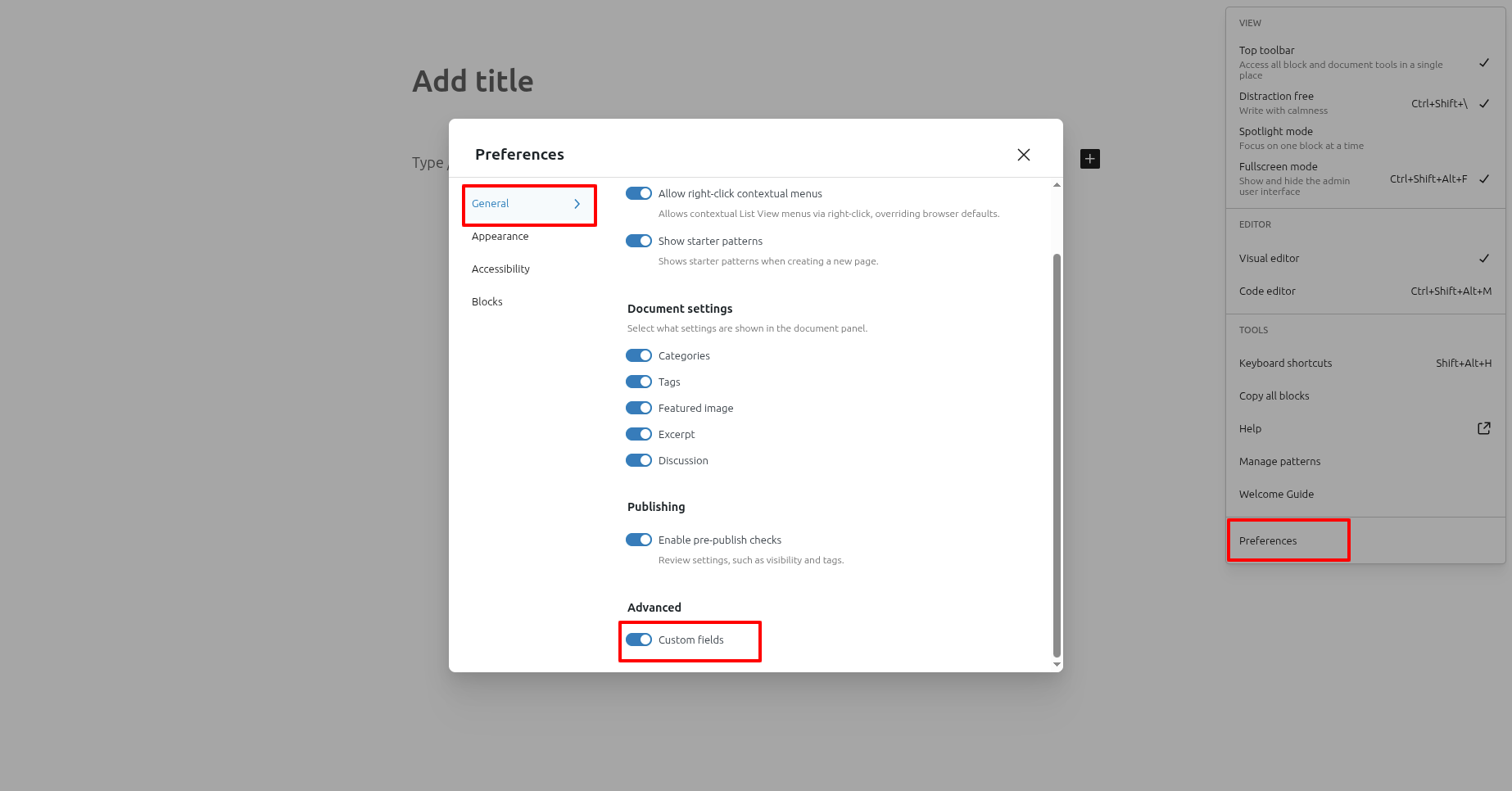Open Keyboard shortcuts from the Tools menu

point(1285,364)
